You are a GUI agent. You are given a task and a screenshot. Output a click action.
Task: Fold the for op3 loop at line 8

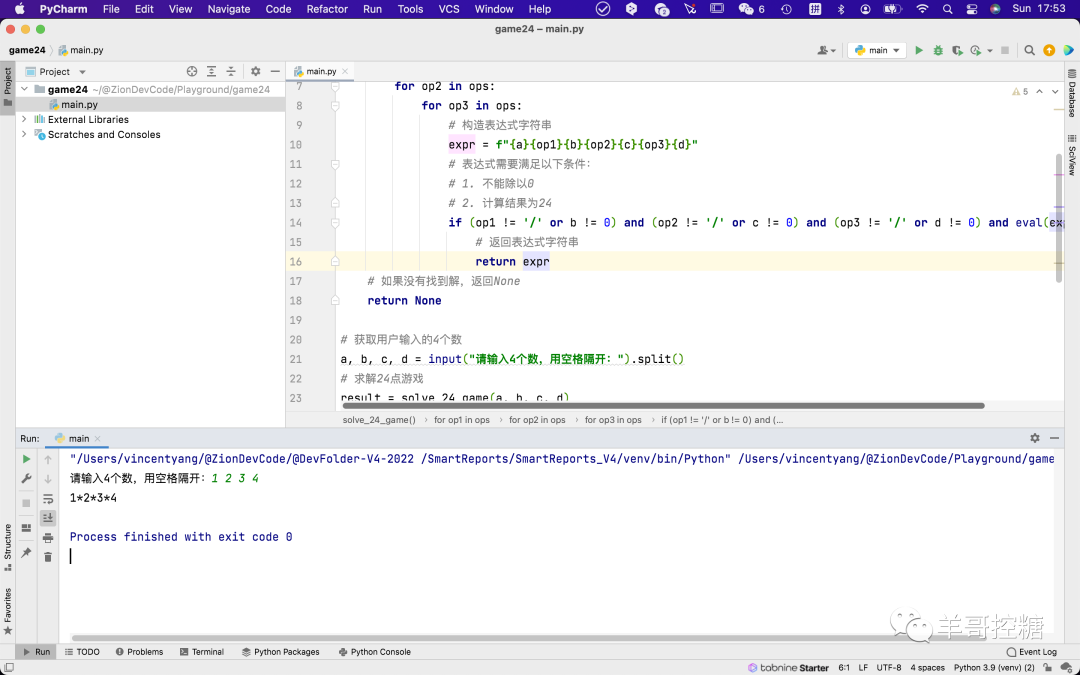point(335,105)
